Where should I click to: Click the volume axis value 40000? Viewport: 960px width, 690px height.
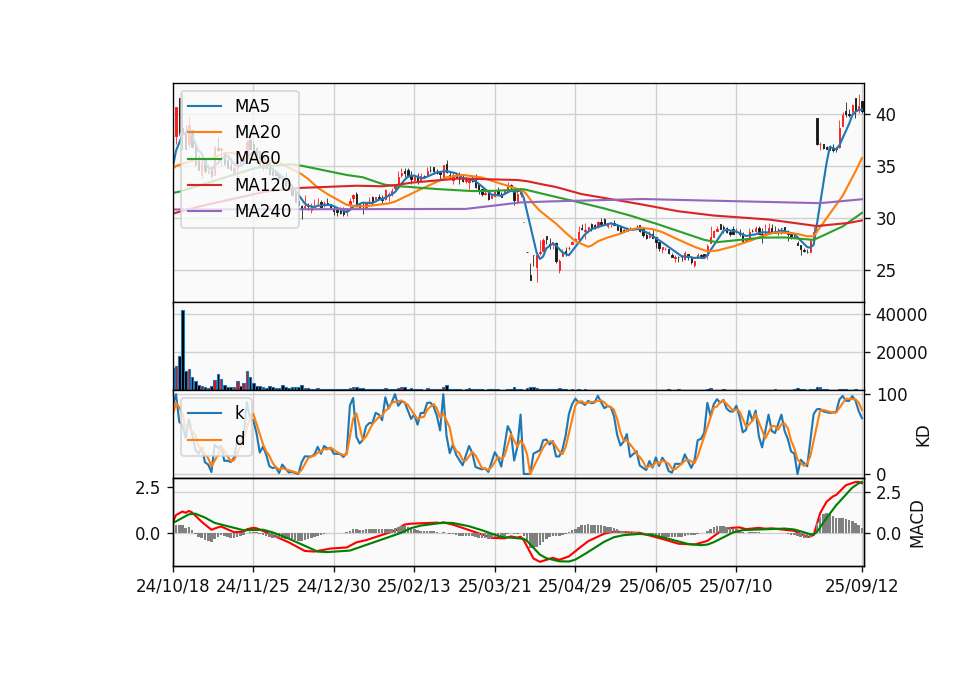pyautogui.click(x=901, y=315)
